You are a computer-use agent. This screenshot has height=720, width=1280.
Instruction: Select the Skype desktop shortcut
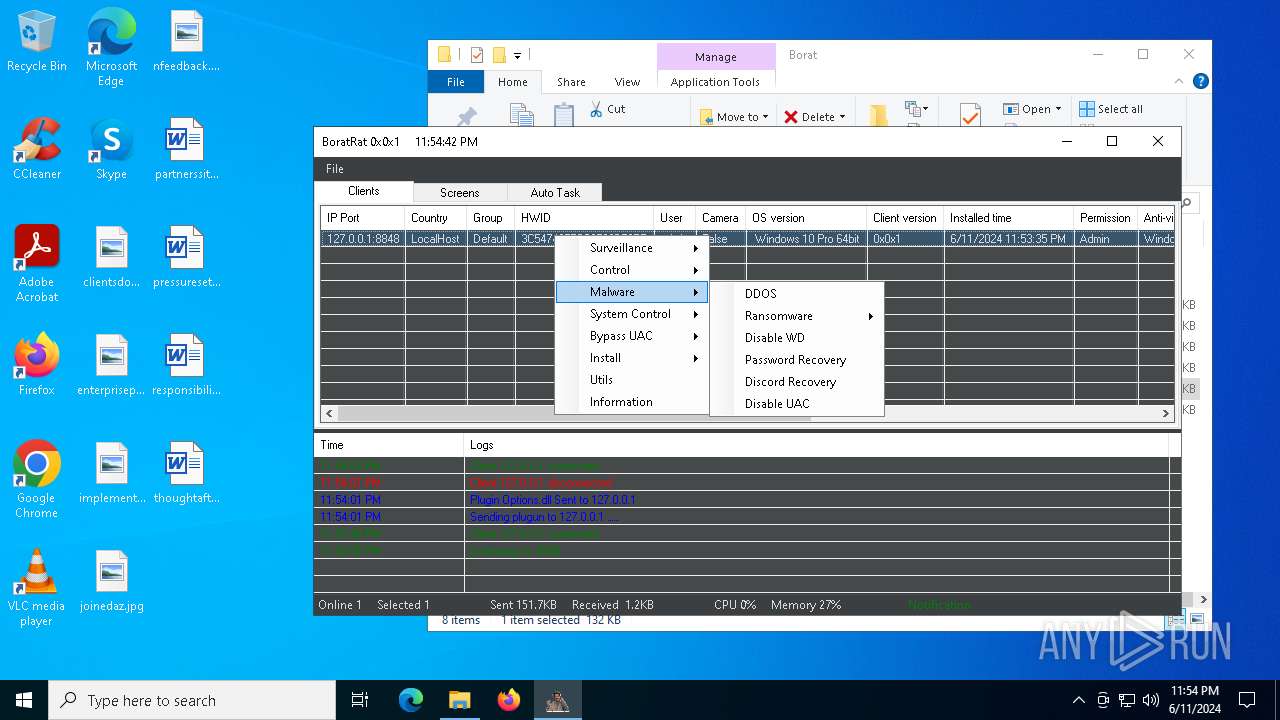(111, 149)
